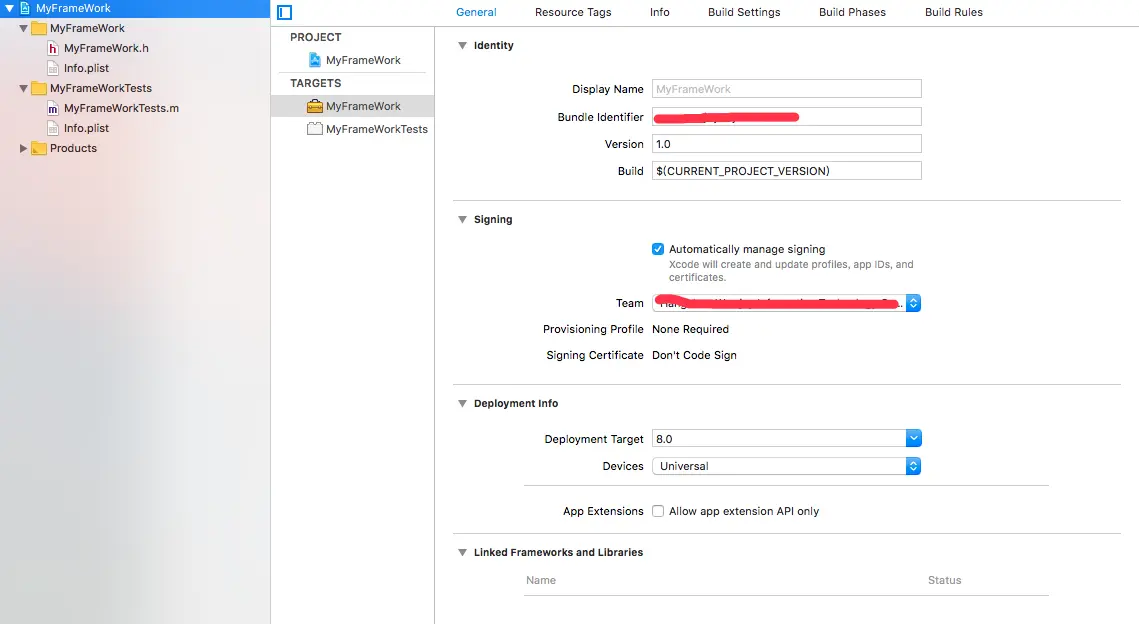1139x624 pixels.
Task: Click the Products folder icon
Action: coord(39,148)
